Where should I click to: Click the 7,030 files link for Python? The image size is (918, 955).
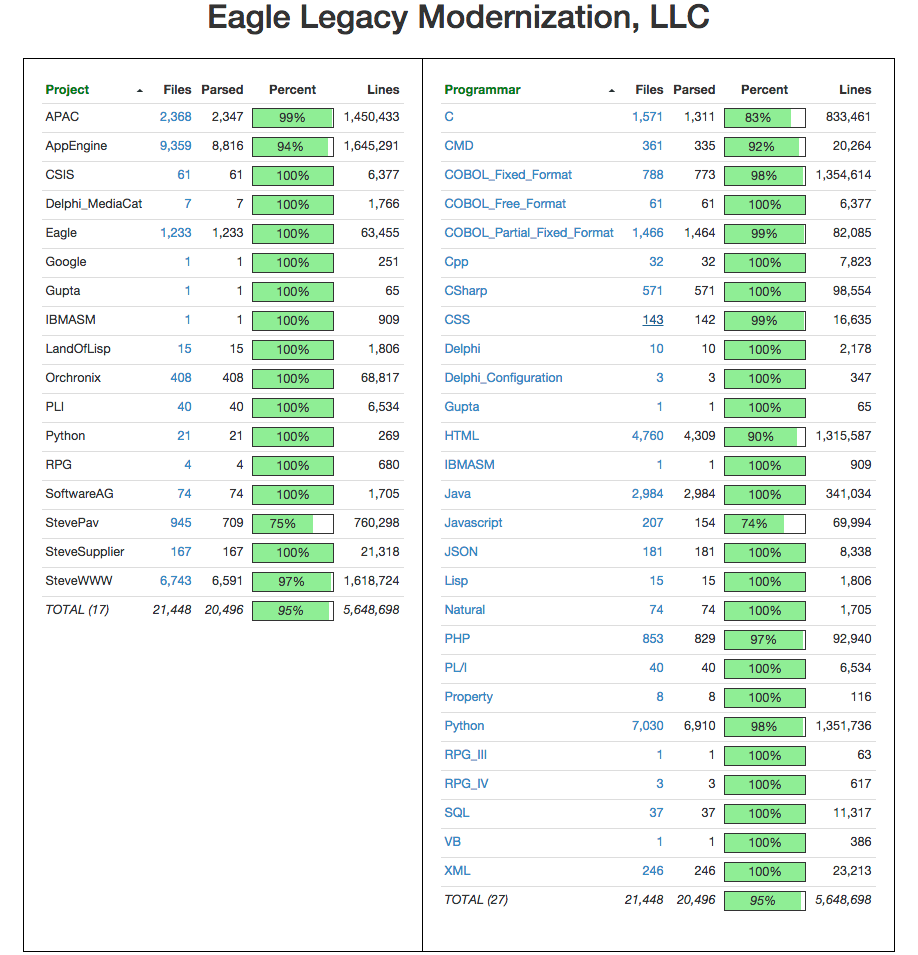tap(647, 726)
